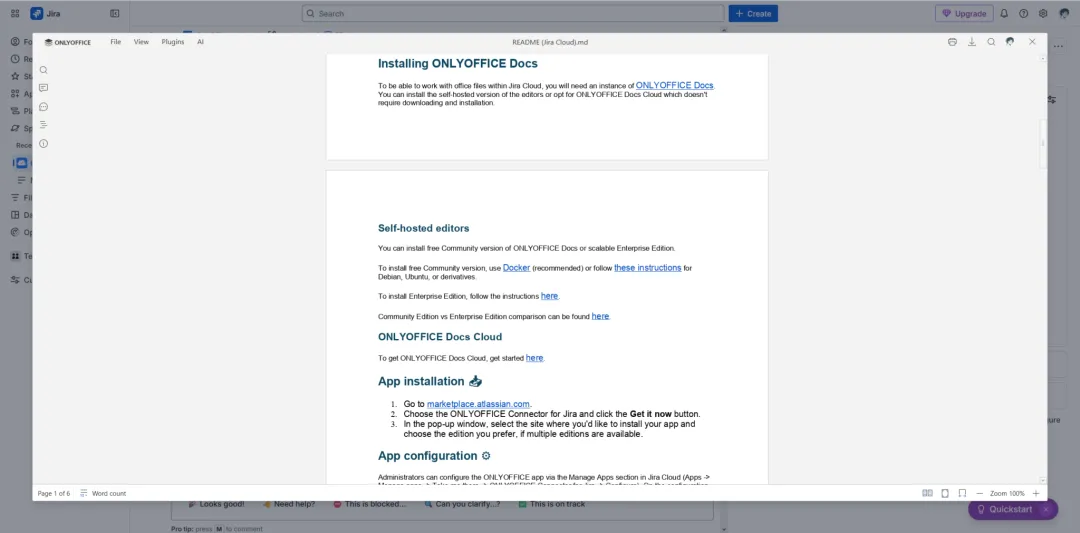Follow 'these instructions' link
Image resolution: width=1080 pixels, height=533 pixels.
click(647, 267)
